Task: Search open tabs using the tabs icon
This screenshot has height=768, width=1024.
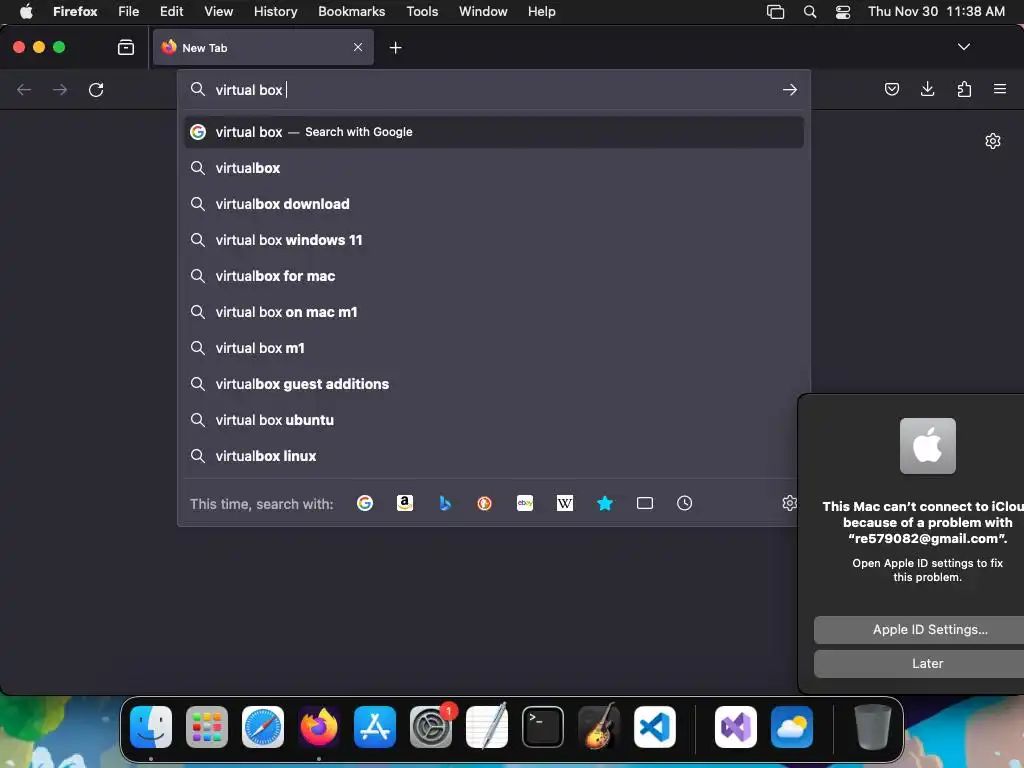Action: coord(645,503)
